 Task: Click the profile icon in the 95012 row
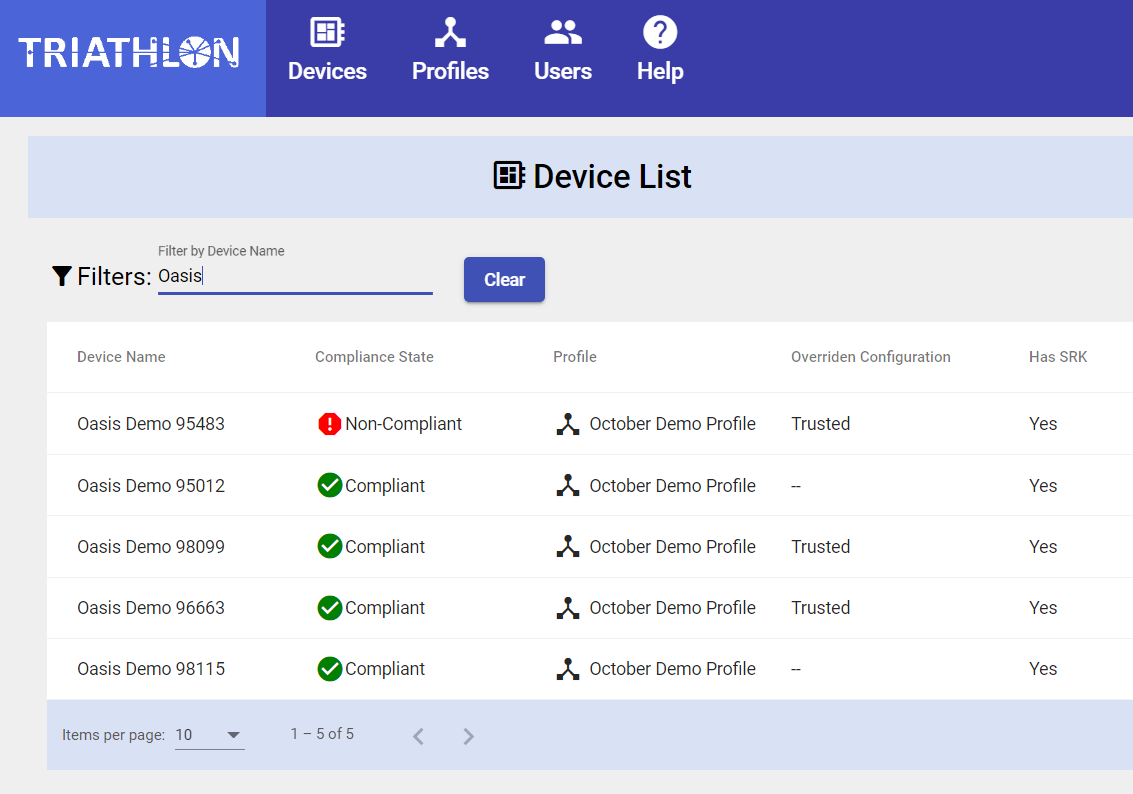point(568,486)
